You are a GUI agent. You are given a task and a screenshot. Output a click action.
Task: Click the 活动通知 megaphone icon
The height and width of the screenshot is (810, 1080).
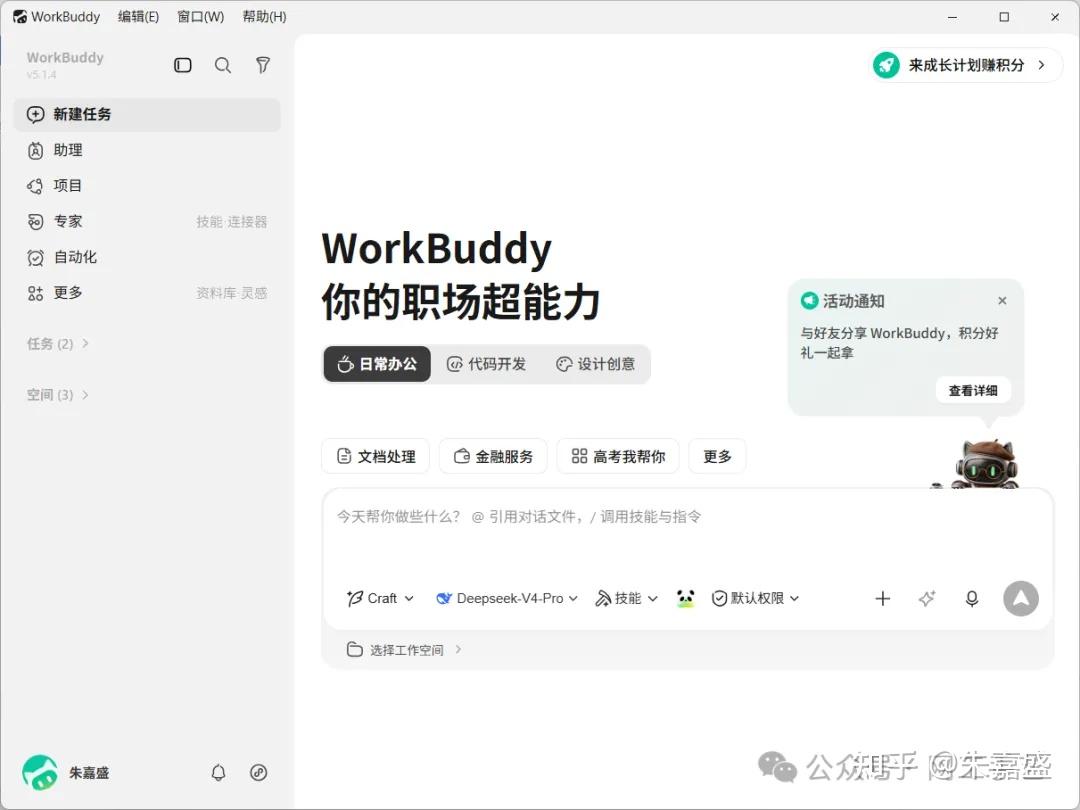(809, 301)
